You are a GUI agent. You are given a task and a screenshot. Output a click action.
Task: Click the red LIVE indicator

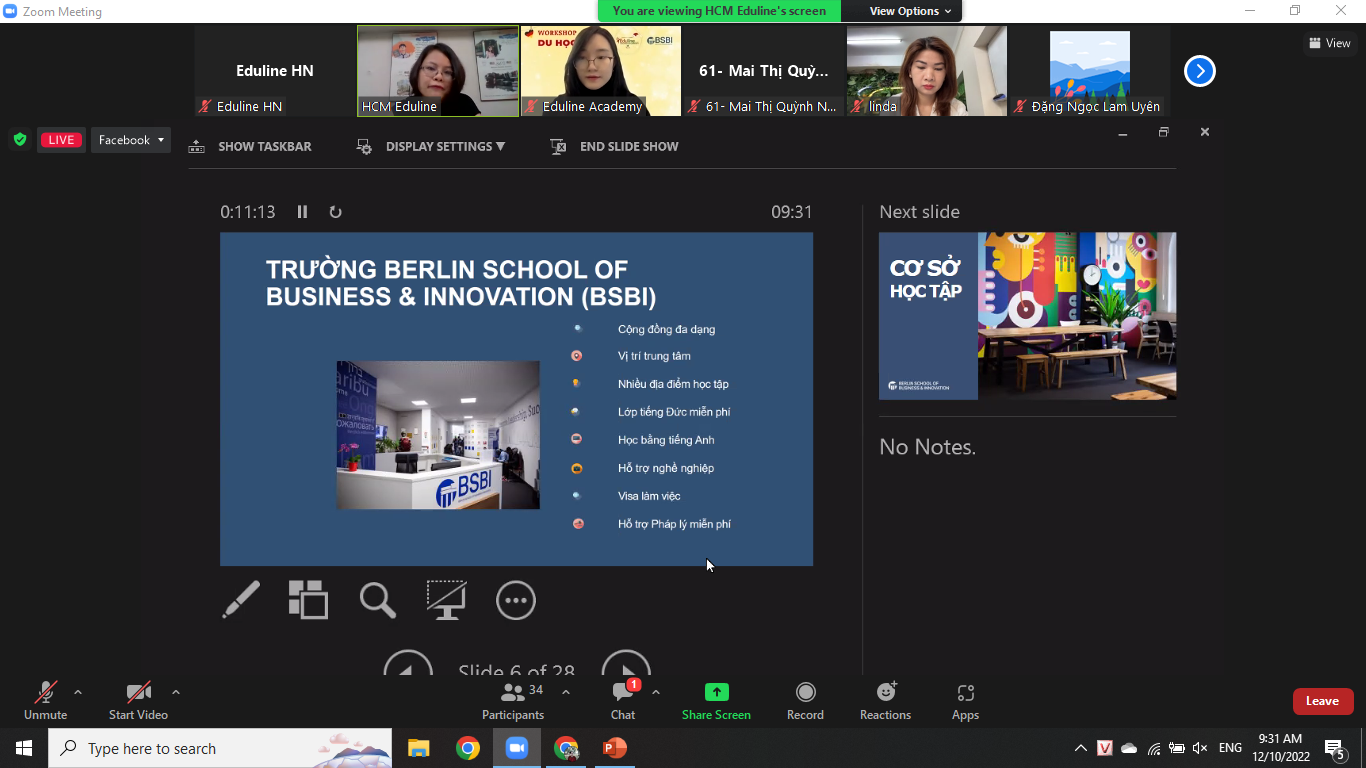pyautogui.click(x=62, y=140)
